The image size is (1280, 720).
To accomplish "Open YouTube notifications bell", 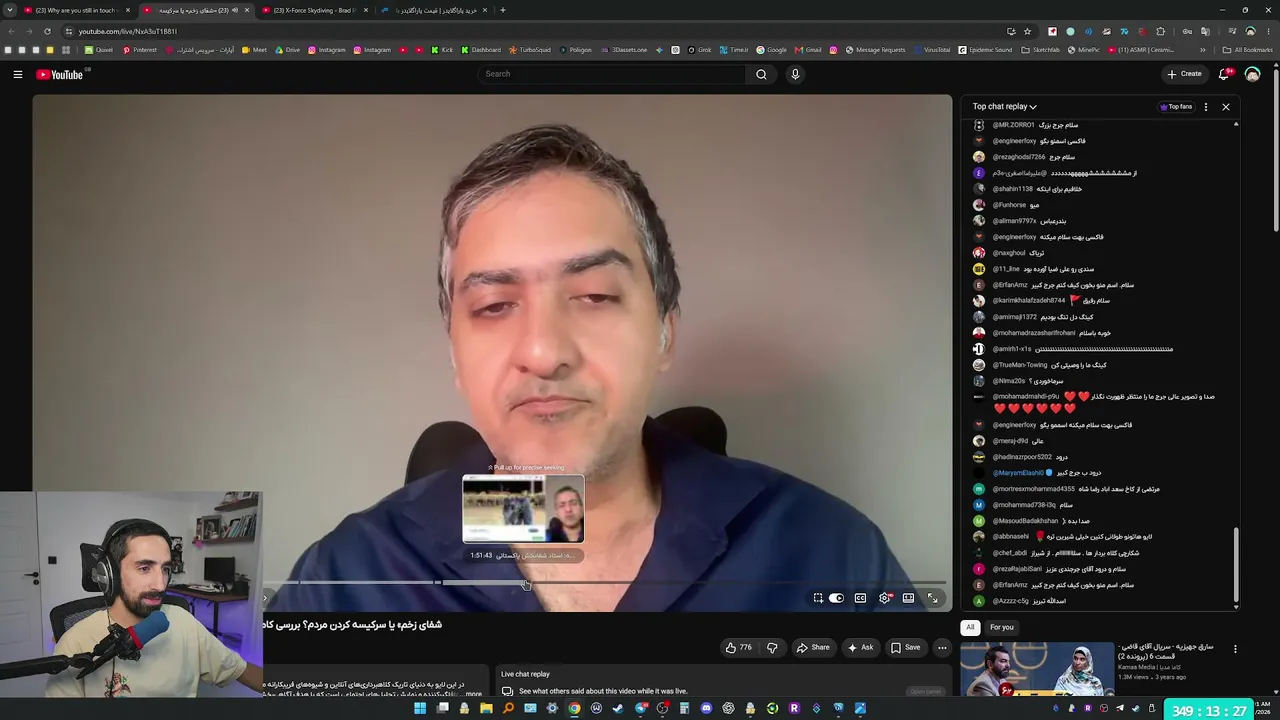I will [1224, 74].
